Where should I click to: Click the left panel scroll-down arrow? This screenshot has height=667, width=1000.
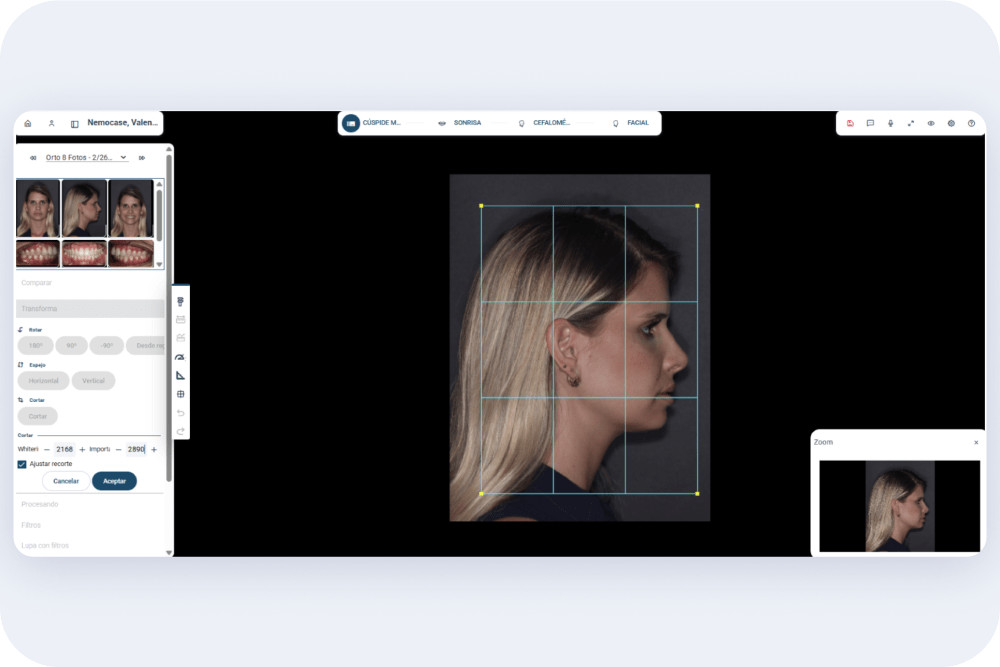[169, 553]
